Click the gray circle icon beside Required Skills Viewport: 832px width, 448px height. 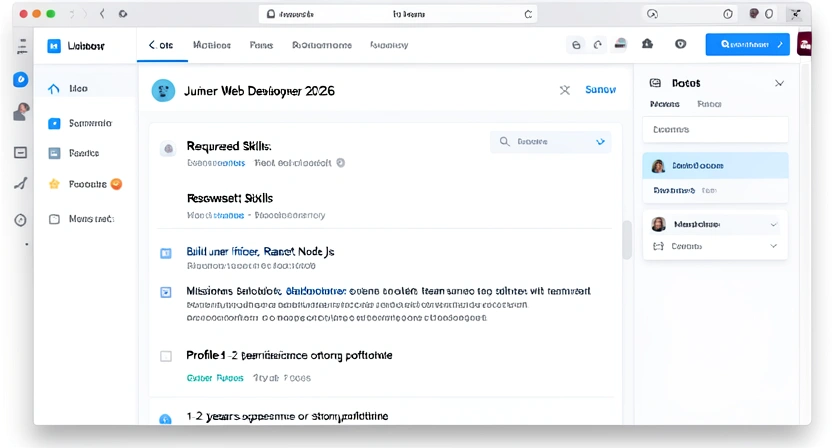coord(168,149)
